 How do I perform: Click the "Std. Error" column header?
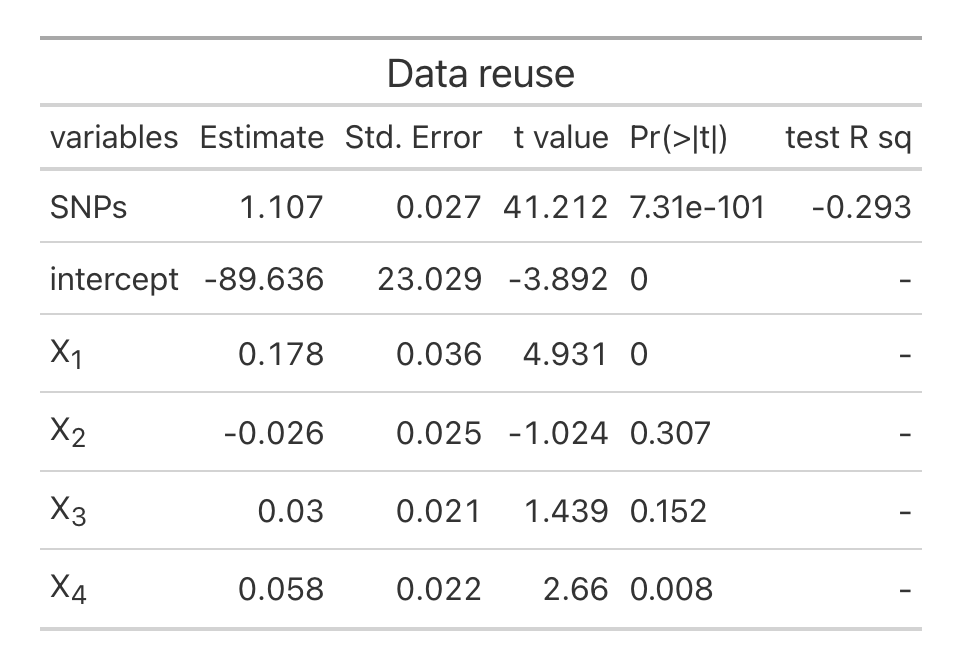click(x=413, y=137)
